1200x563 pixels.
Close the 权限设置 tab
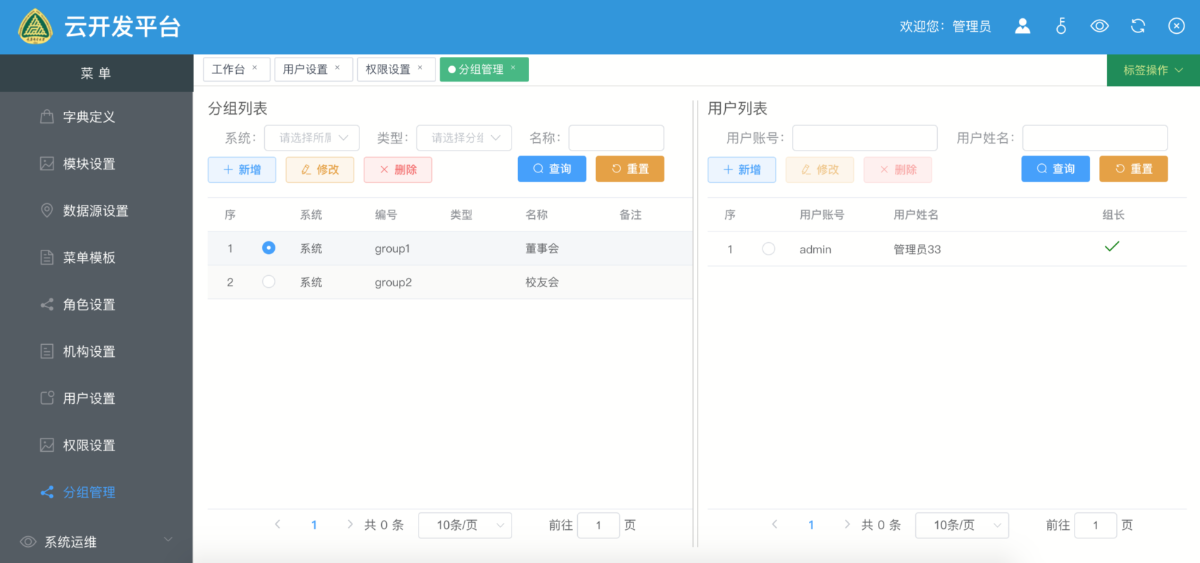click(x=420, y=68)
